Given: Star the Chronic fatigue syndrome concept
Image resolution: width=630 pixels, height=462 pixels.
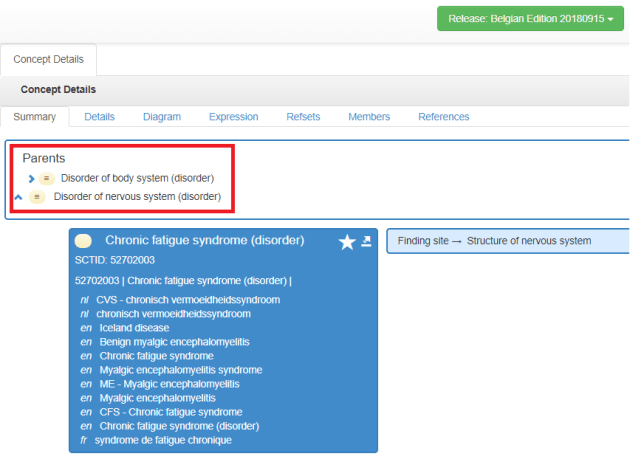Looking at the screenshot, I should point(347,242).
